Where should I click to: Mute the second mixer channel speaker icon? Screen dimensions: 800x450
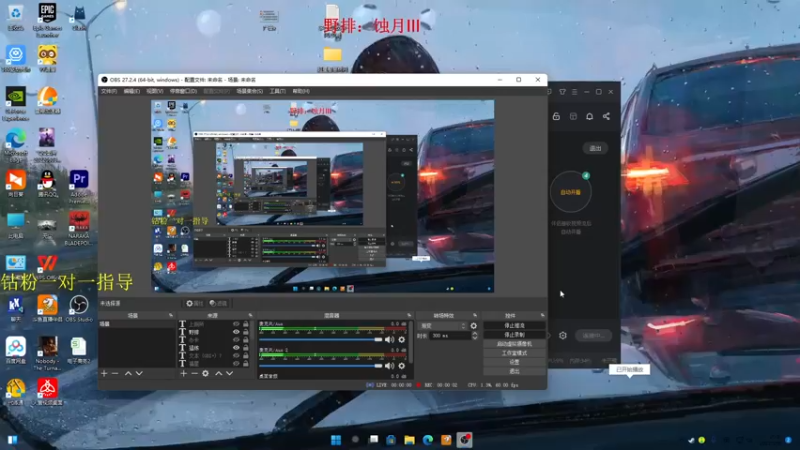[x=390, y=366]
